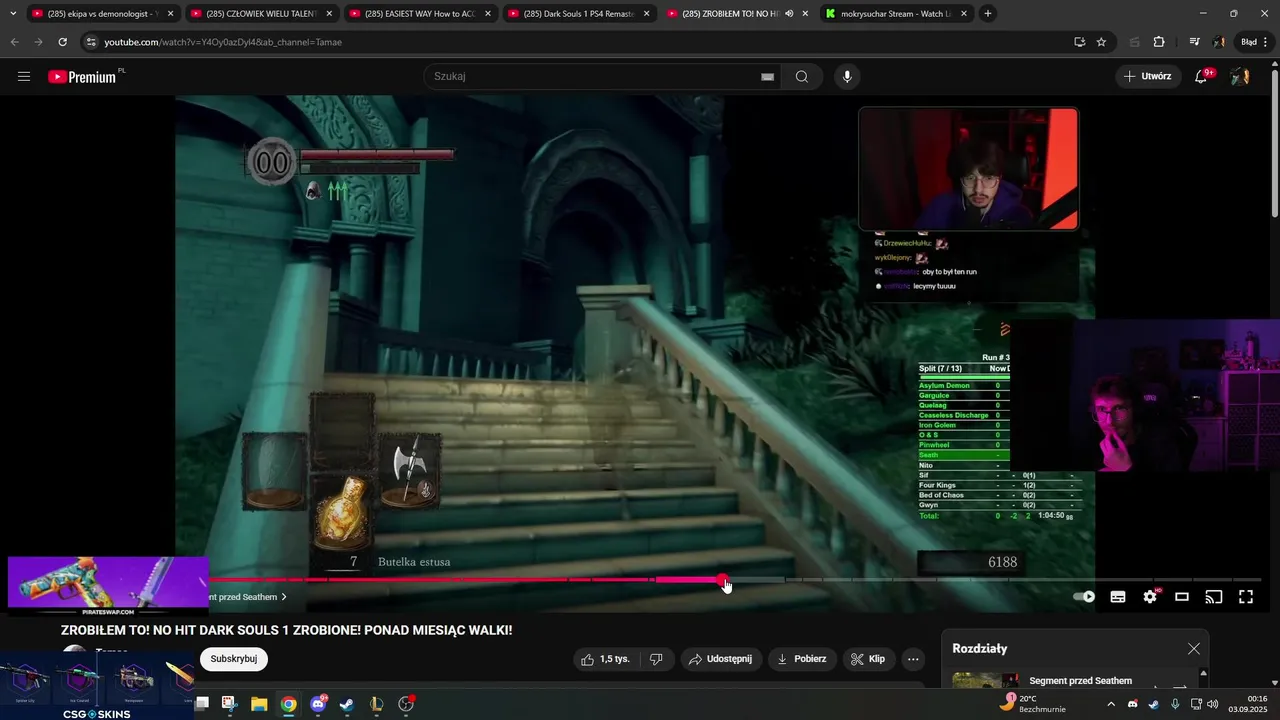Click the Klip clip button
Screen dimensions: 1280x720
[x=868, y=659]
